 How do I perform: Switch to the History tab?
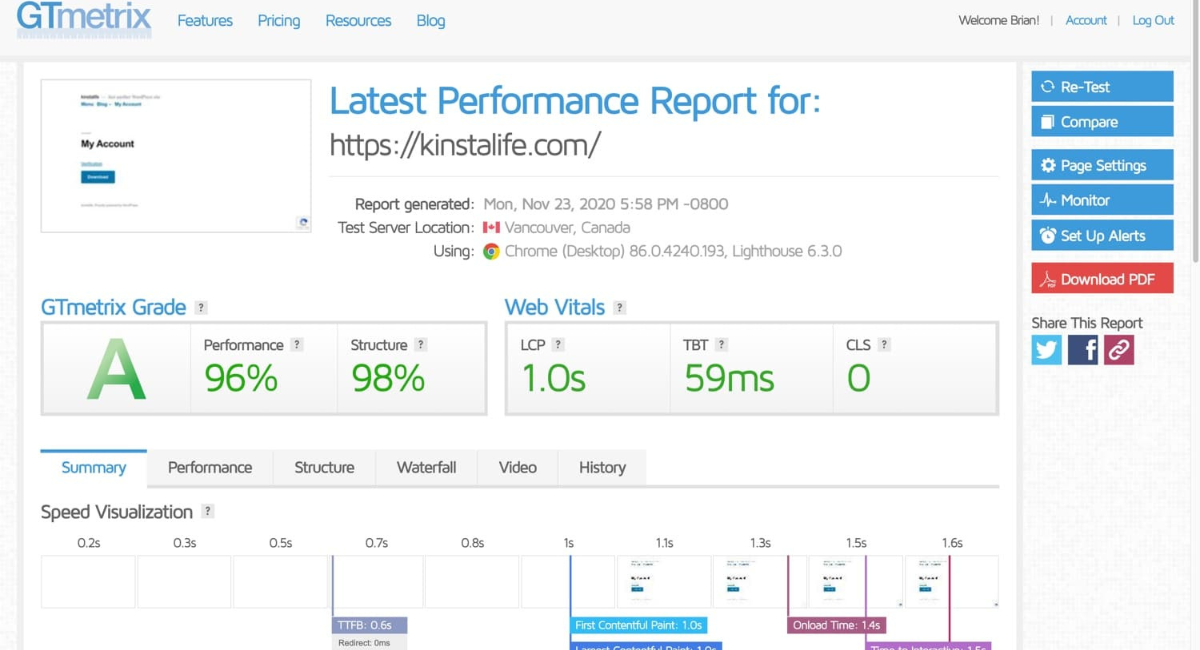[602, 467]
